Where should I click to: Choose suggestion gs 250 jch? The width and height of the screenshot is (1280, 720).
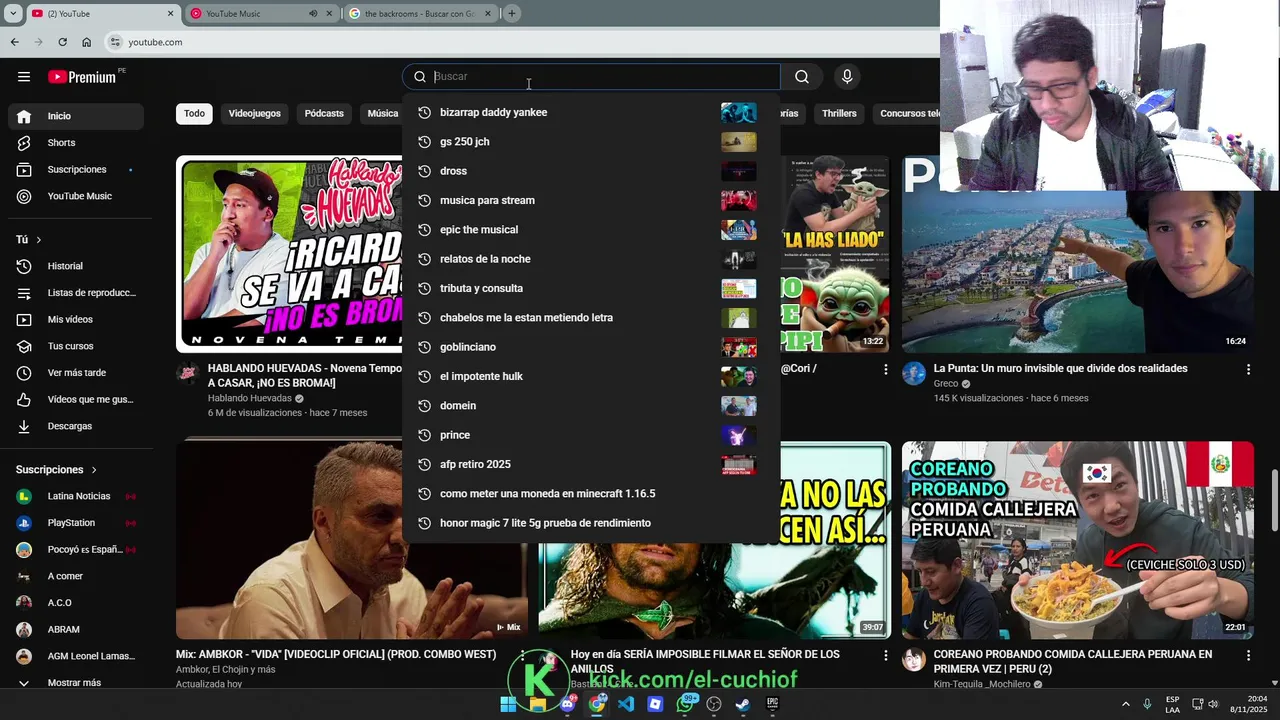pos(591,142)
